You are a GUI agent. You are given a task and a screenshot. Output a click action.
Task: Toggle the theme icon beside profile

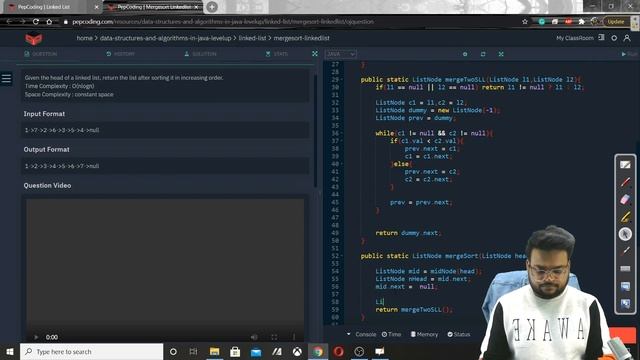614,38
